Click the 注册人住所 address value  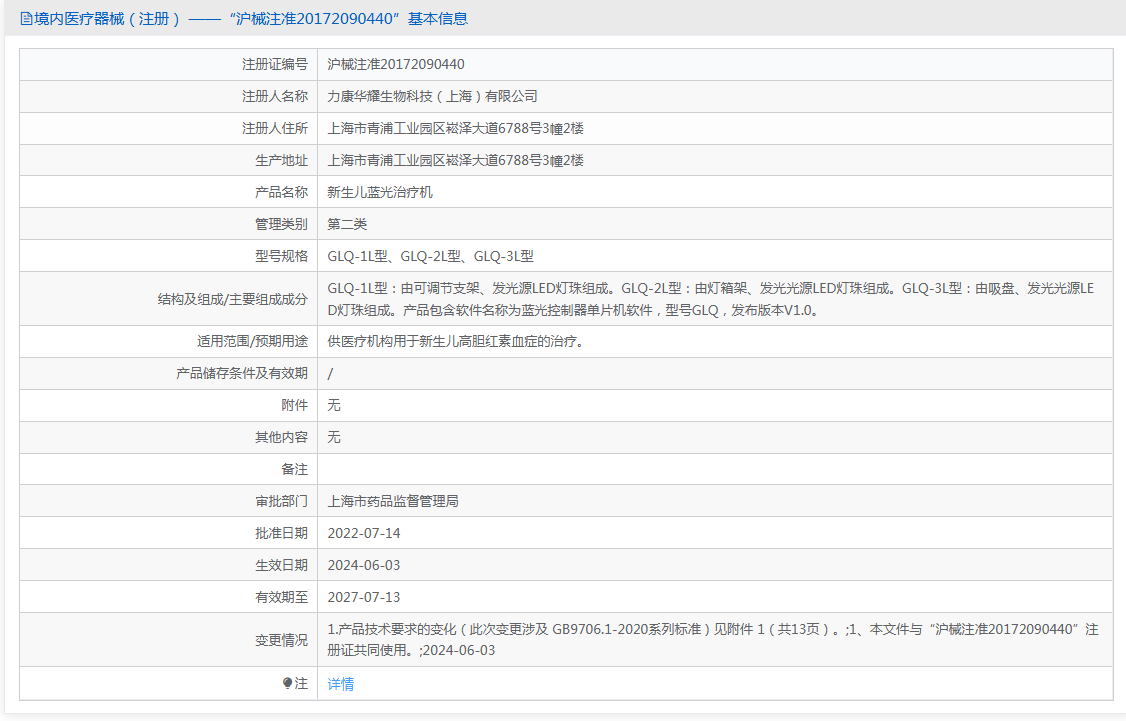[x=455, y=129]
